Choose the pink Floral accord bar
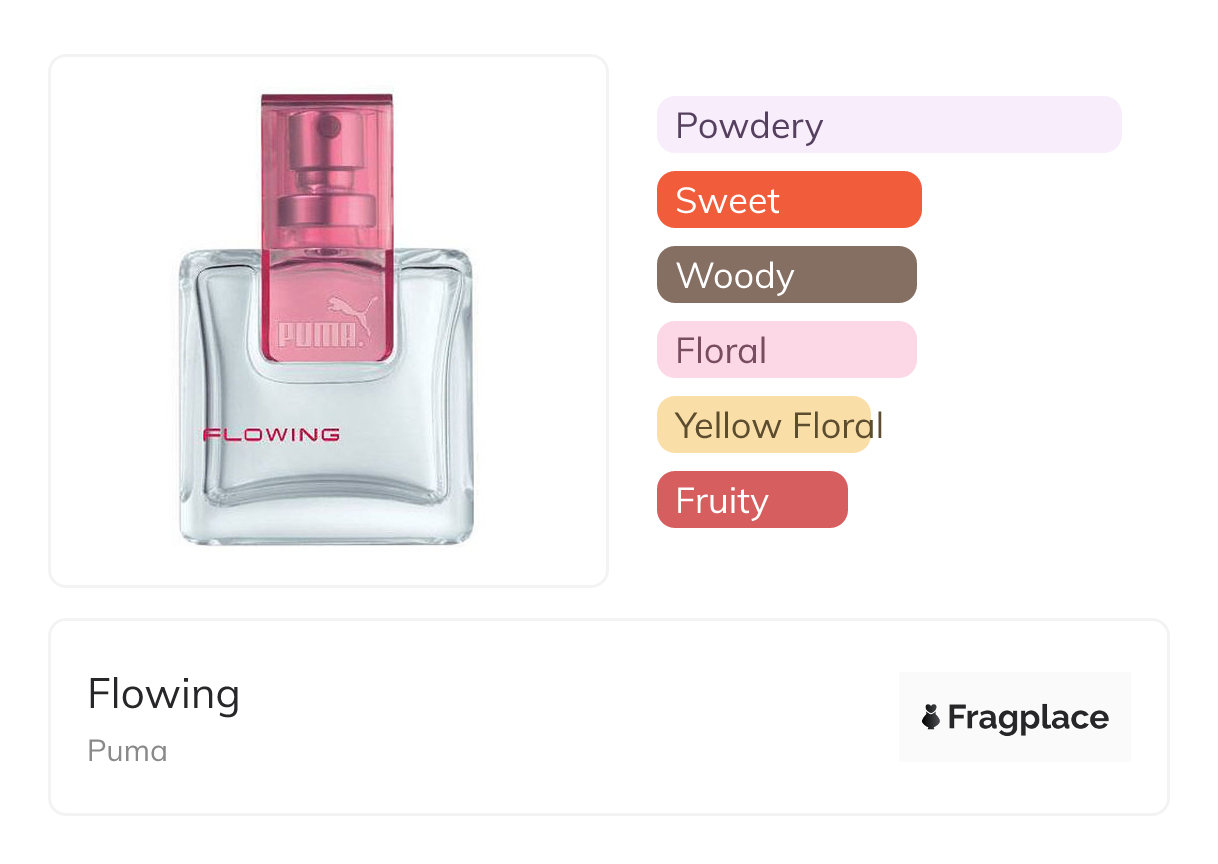The height and width of the screenshot is (864, 1218). 786,350
